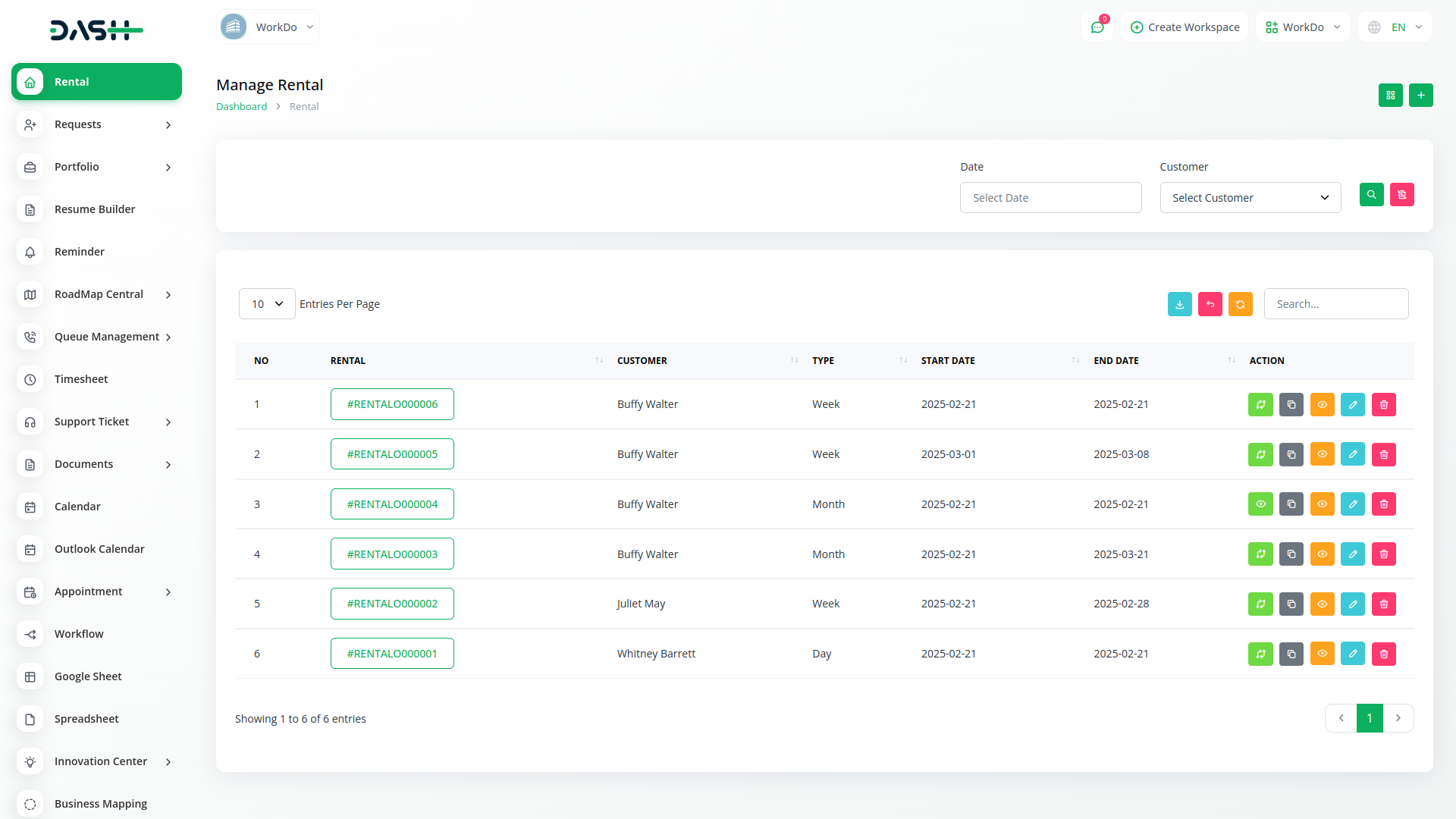The width and height of the screenshot is (1456, 819).
Task: Click the green convert icon for #RENTALO000006
Action: click(x=1260, y=404)
